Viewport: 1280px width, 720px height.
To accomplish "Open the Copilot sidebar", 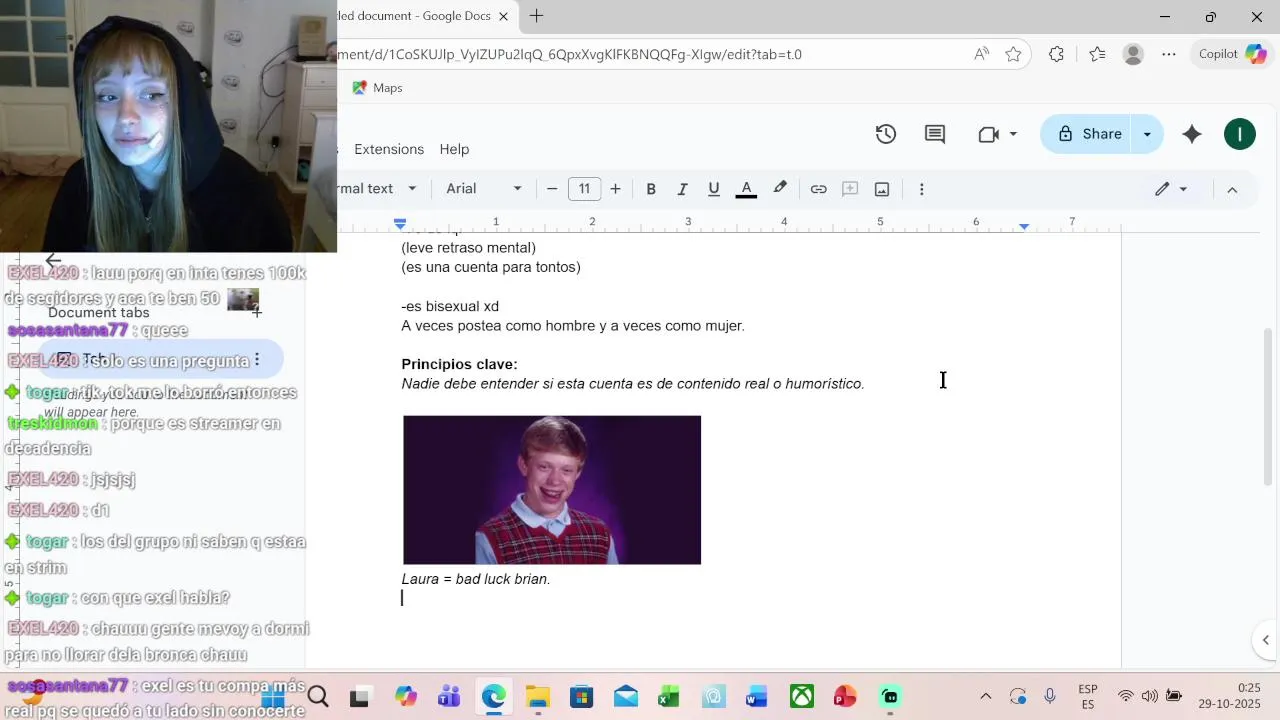I will (1233, 54).
